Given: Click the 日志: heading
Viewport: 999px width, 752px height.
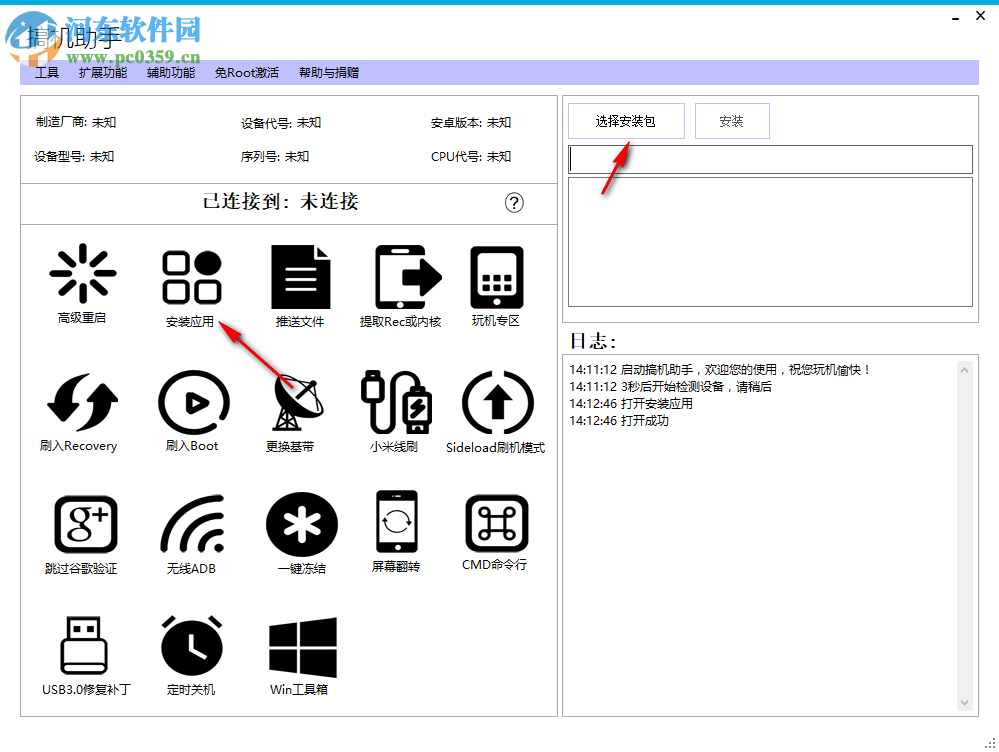Looking at the screenshot, I should [593, 342].
